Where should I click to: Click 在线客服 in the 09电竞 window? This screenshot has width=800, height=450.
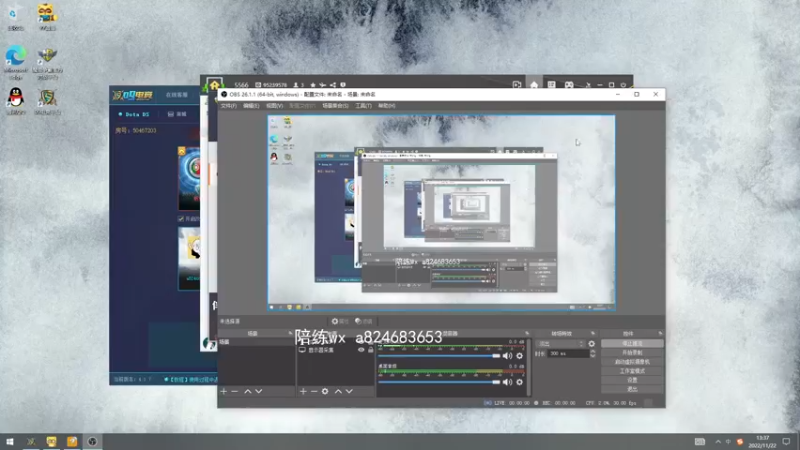[177, 95]
